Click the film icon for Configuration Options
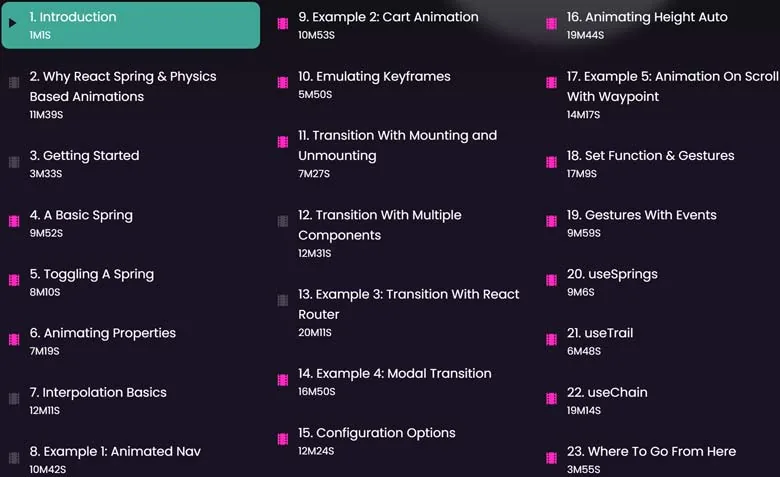780x477 pixels. (x=283, y=439)
